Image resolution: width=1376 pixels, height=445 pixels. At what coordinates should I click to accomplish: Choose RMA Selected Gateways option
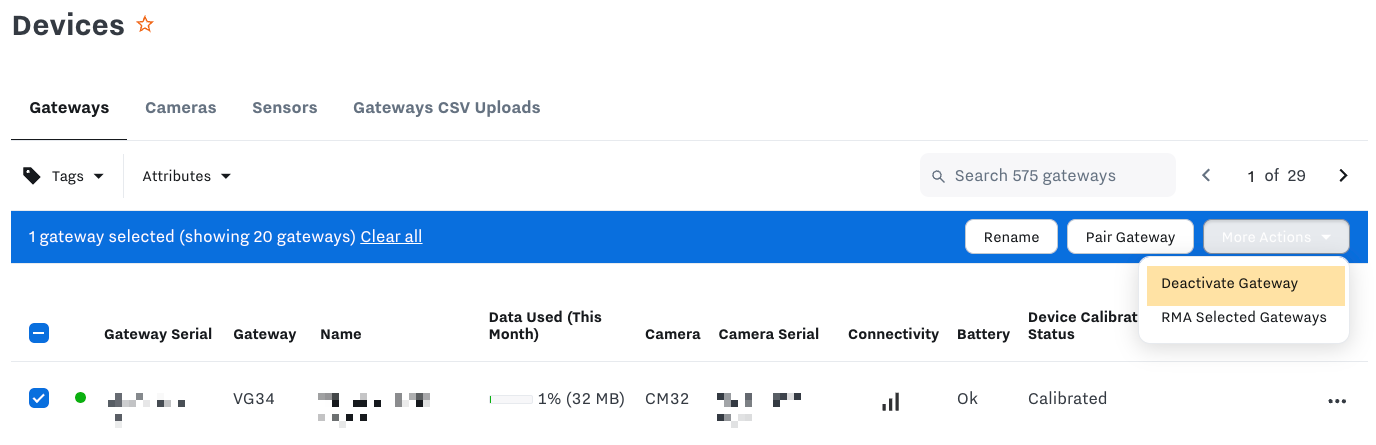[1243, 318]
